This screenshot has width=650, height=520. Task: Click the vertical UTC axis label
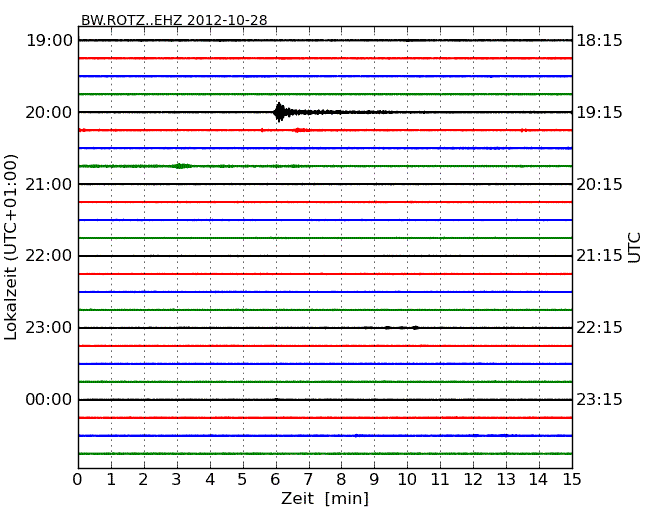634,248
